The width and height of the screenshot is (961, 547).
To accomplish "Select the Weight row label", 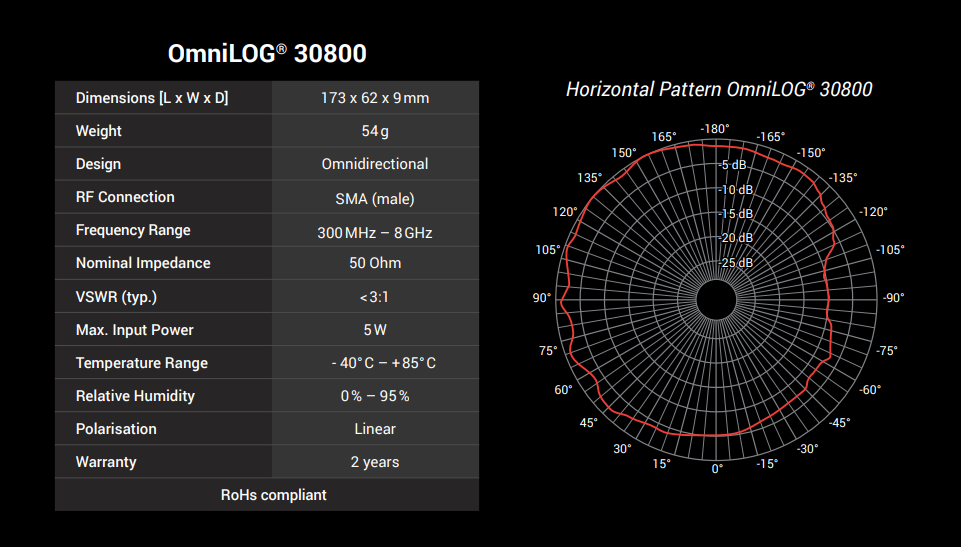I will pos(99,131).
